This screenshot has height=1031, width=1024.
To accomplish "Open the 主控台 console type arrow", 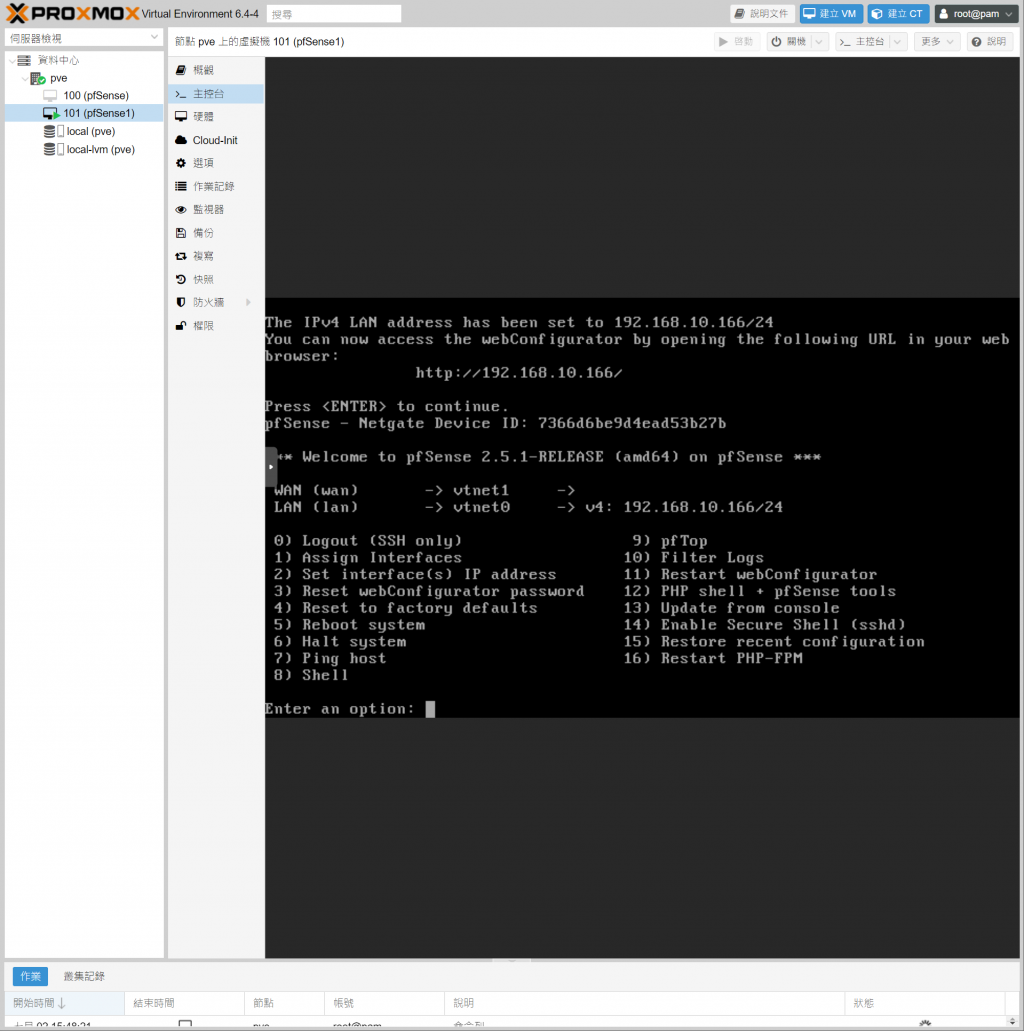I will point(898,41).
